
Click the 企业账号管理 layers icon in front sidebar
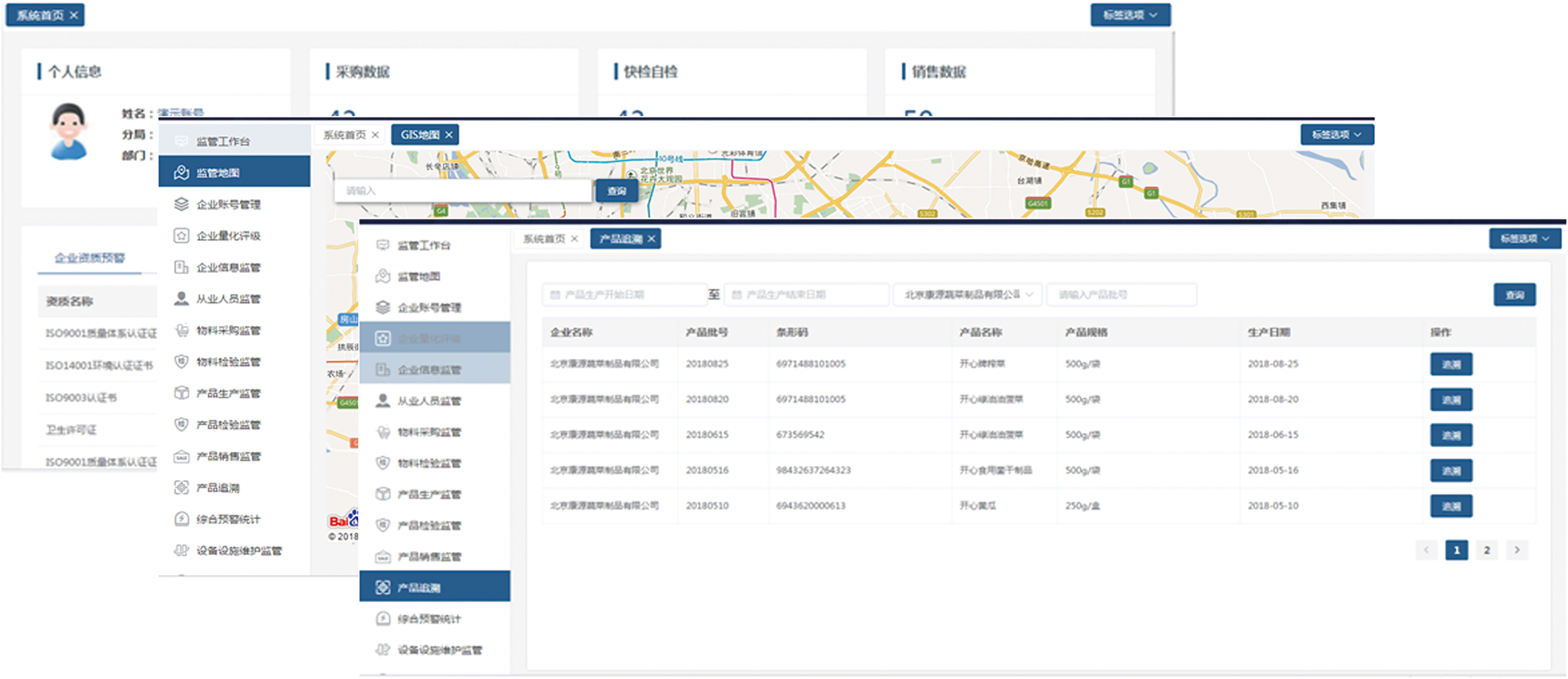click(382, 307)
